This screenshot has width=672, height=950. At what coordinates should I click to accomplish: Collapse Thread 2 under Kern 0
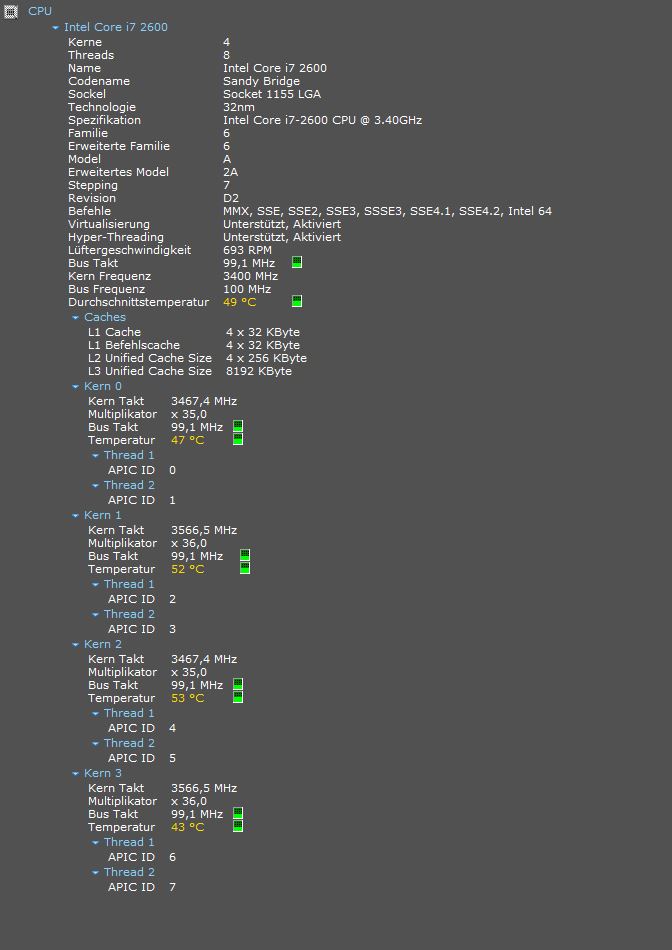click(x=96, y=485)
